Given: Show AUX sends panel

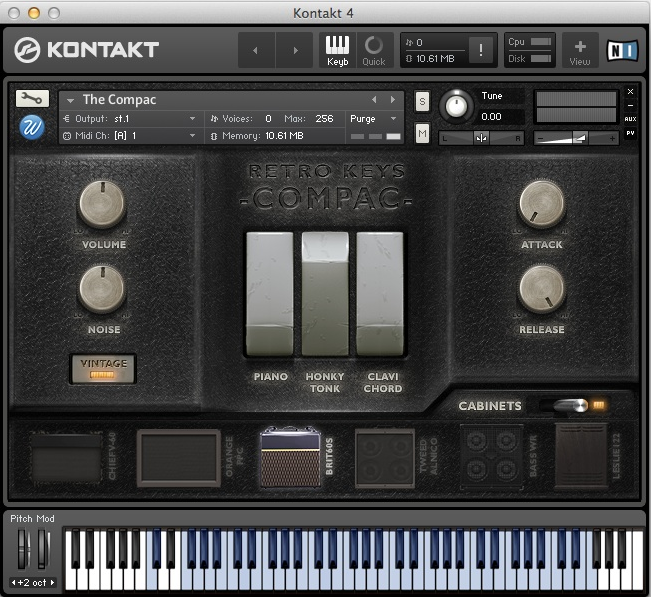Looking at the screenshot, I should [x=630, y=119].
